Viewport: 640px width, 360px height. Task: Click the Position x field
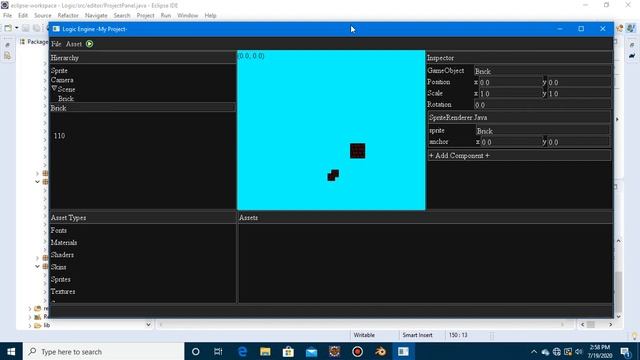(510, 82)
